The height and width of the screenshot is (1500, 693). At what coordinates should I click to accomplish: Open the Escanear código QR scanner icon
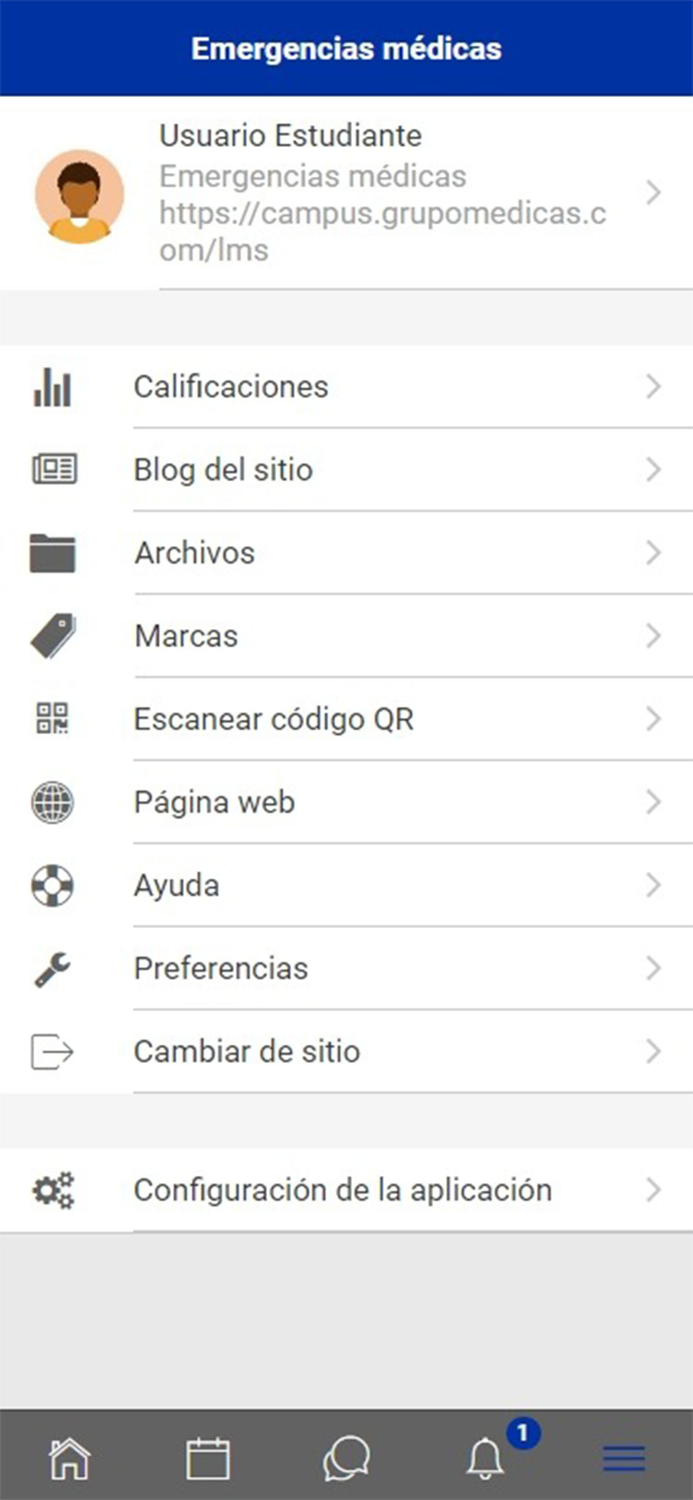point(53,719)
